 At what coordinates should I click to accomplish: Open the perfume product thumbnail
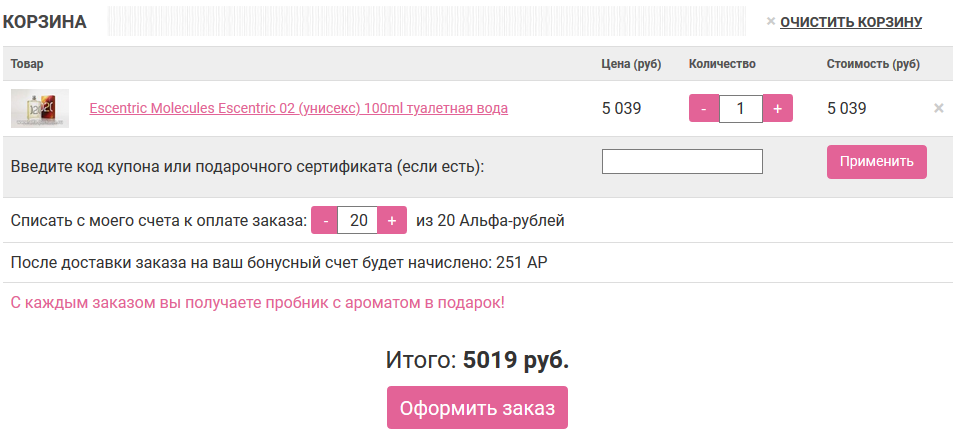point(40,108)
